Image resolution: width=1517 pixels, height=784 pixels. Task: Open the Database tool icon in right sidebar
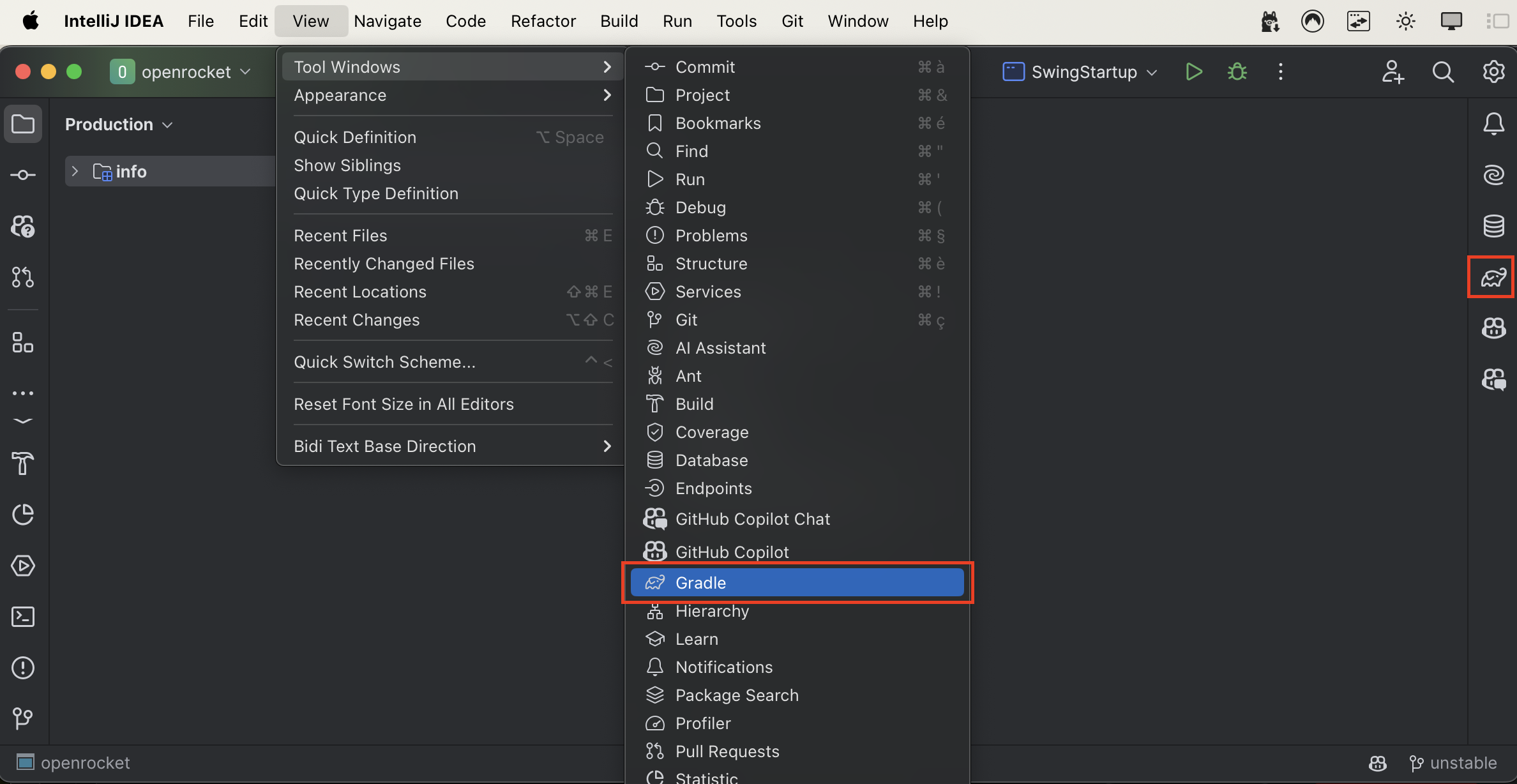point(1493,226)
